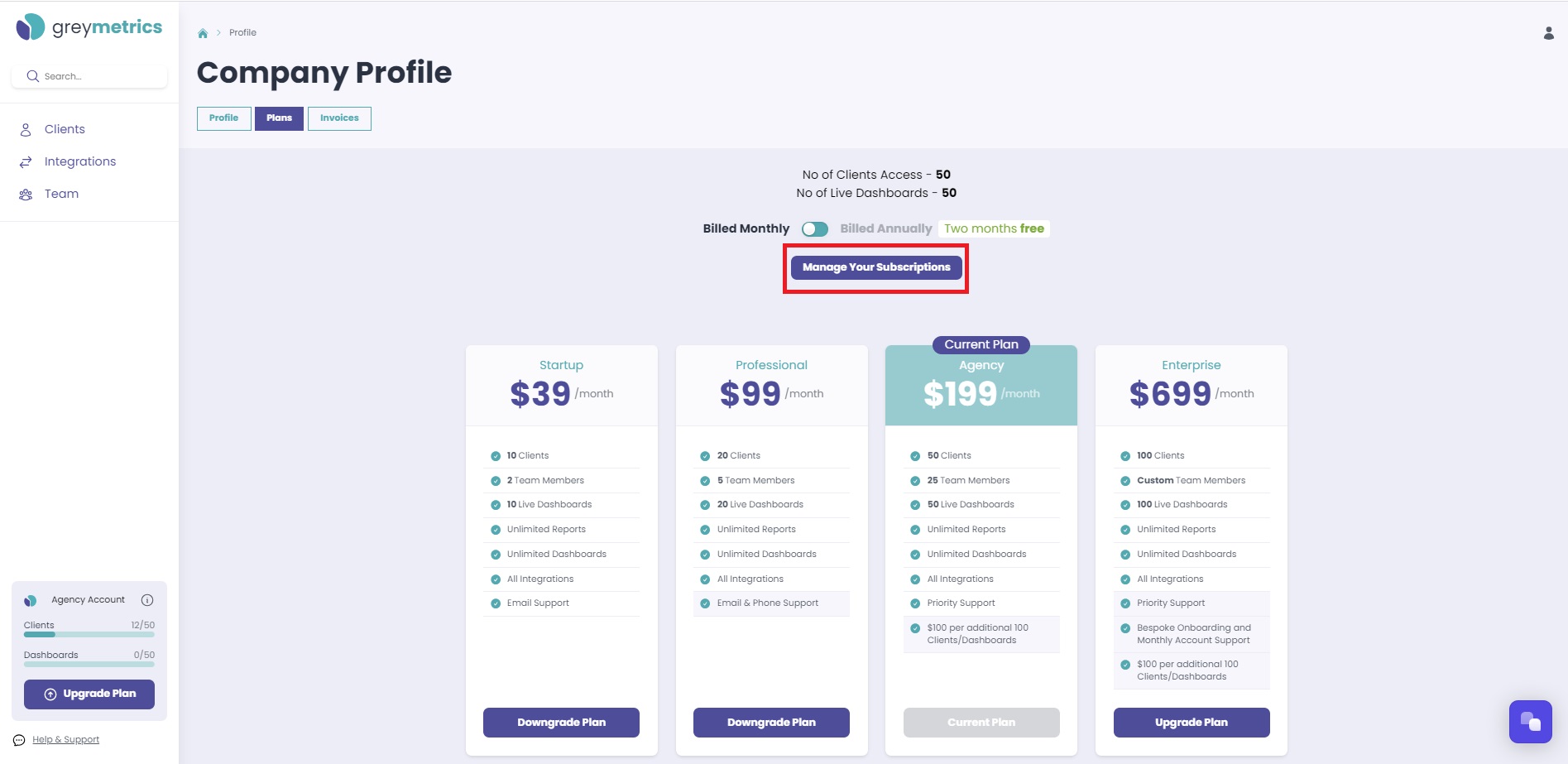Image resolution: width=1568 pixels, height=764 pixels.
Task: Downgrade to the Professional plan
Action: (x=771, y=723)
